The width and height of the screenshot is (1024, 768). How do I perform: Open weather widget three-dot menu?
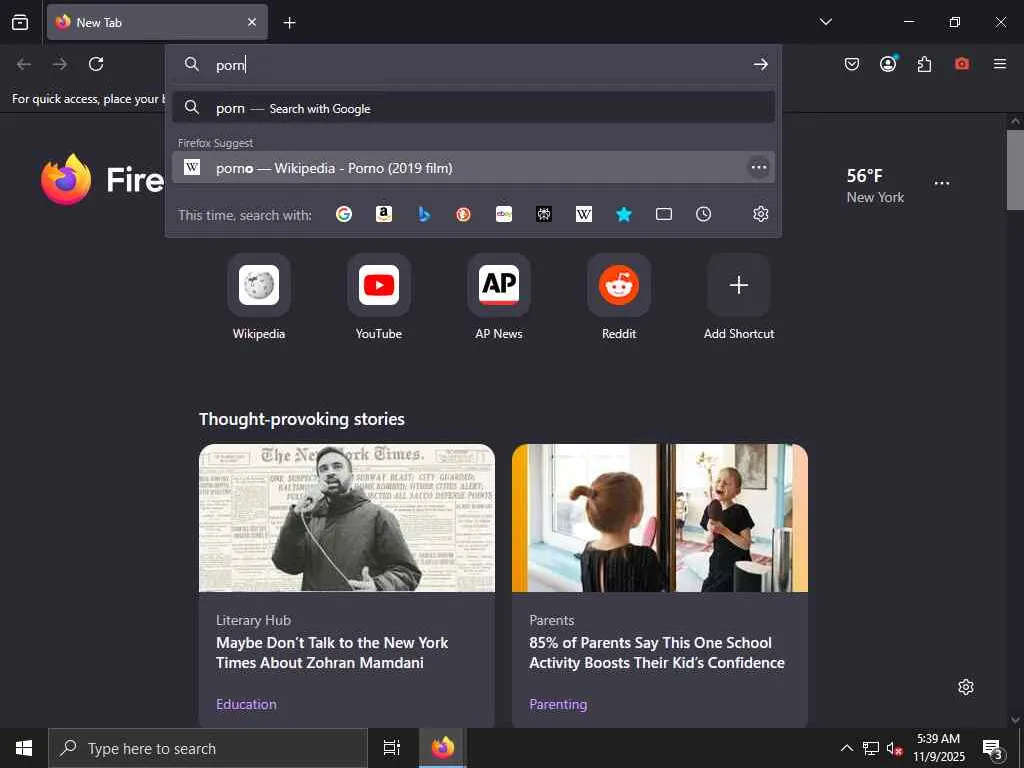[942, 184]
